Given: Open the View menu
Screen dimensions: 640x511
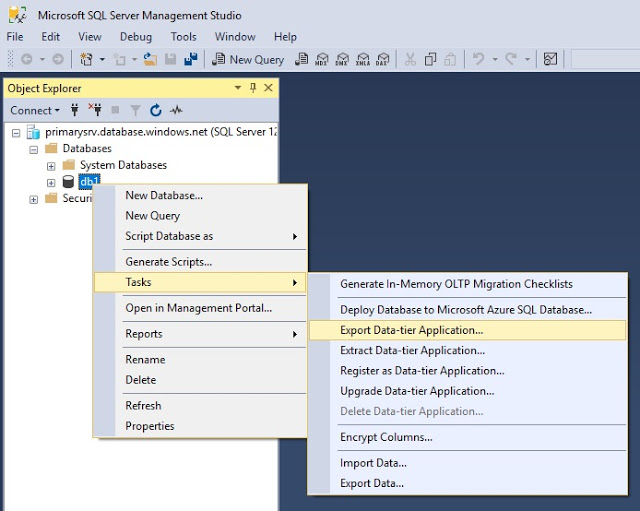Looking at the screenshot, I should pos(90,37).
